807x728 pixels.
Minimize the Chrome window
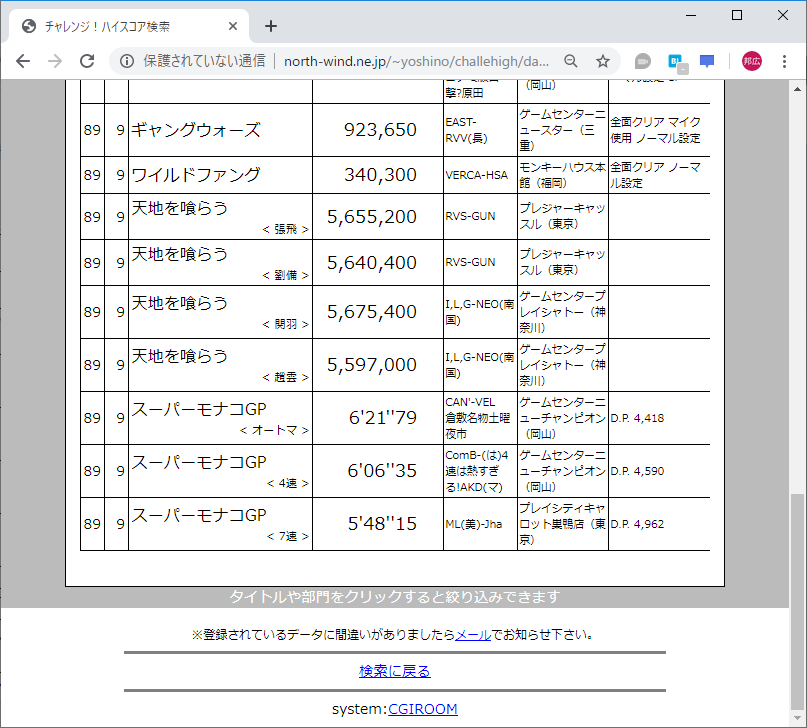[x=691, y=15]
